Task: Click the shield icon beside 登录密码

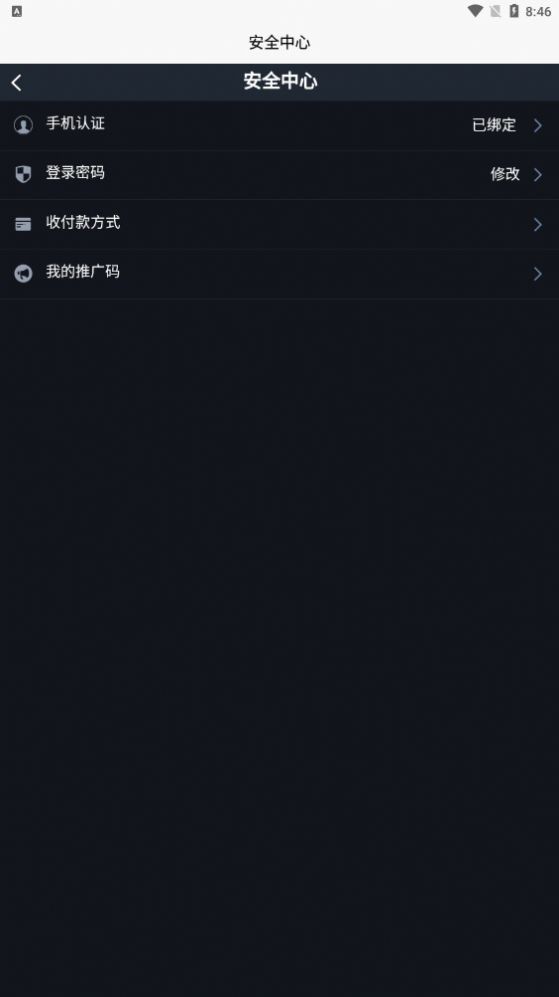Action: [x=23, y=174]
